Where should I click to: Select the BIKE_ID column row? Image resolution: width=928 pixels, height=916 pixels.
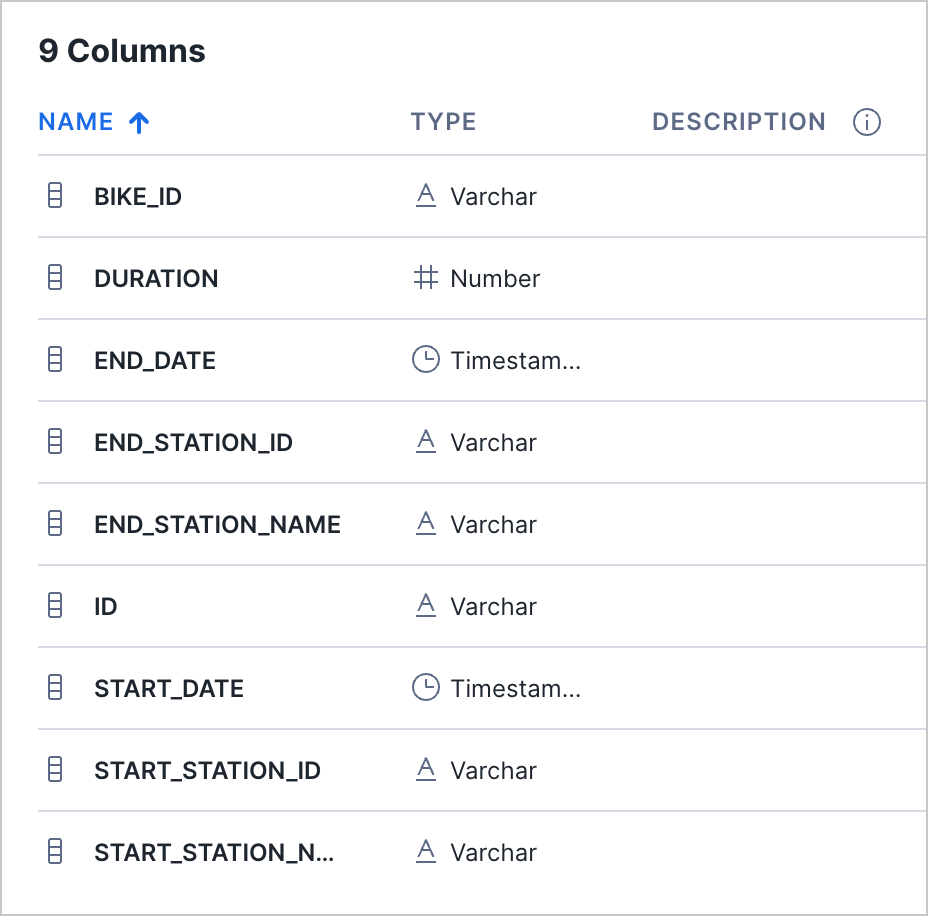click(482, 196)
